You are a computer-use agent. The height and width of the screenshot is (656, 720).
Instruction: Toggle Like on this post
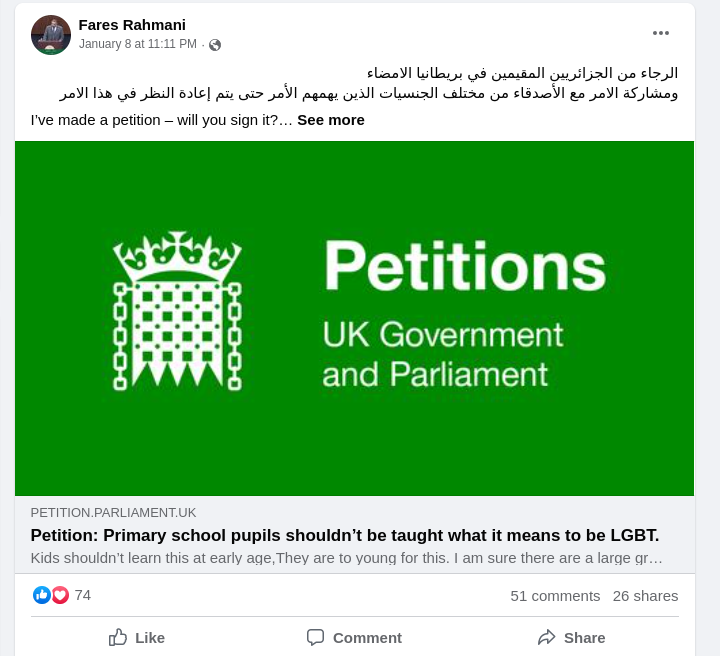(137, 637)
